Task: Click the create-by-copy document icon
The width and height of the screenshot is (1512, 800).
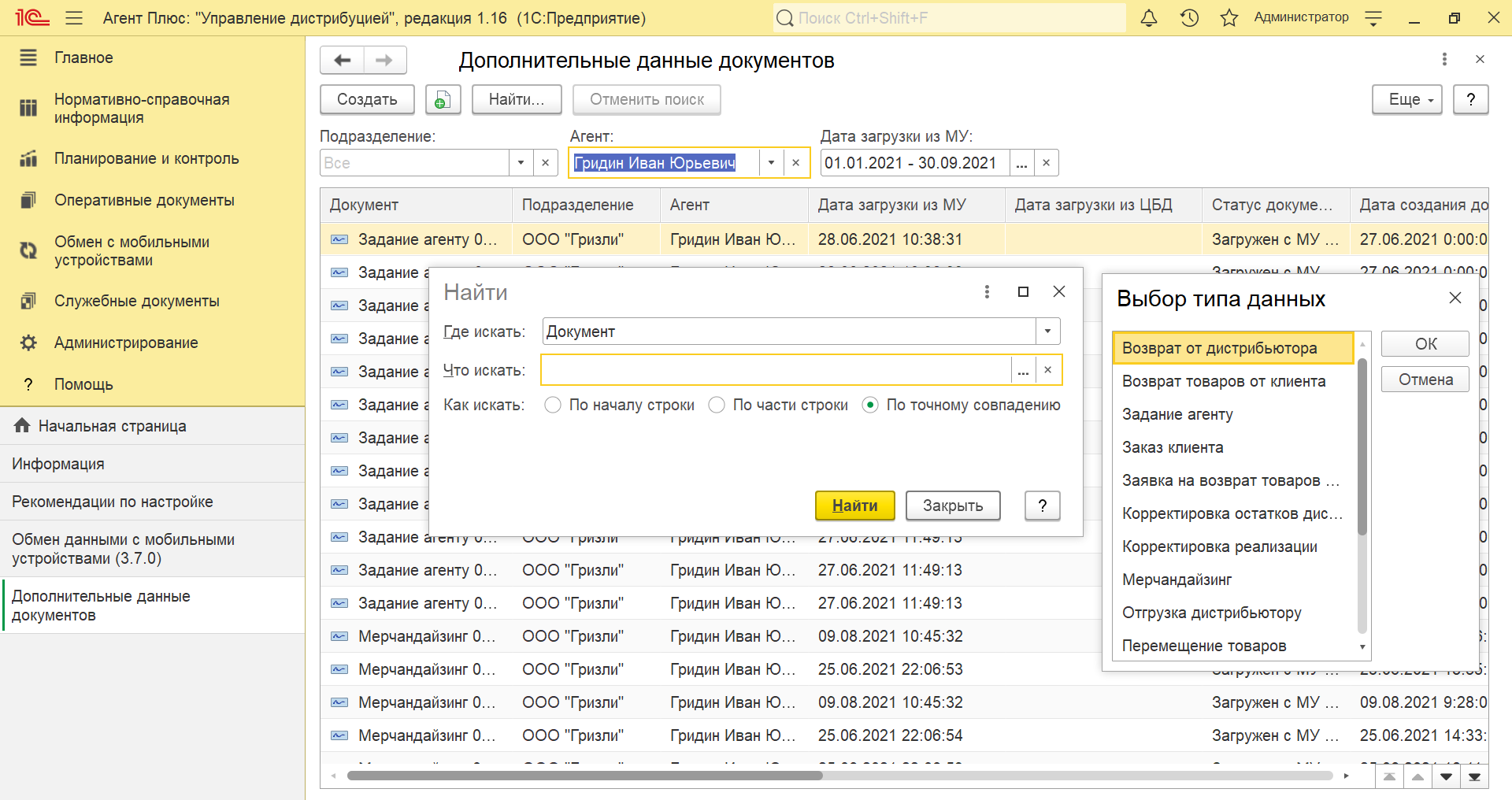Action: (x=443, y=99)
